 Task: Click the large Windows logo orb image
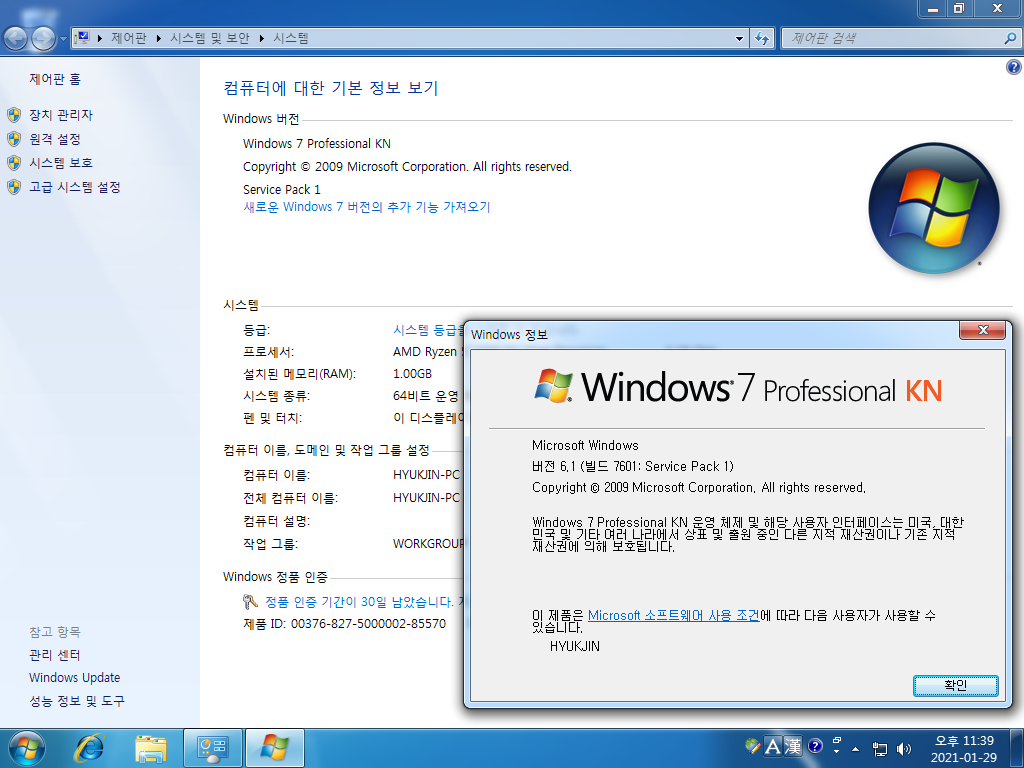934,208
